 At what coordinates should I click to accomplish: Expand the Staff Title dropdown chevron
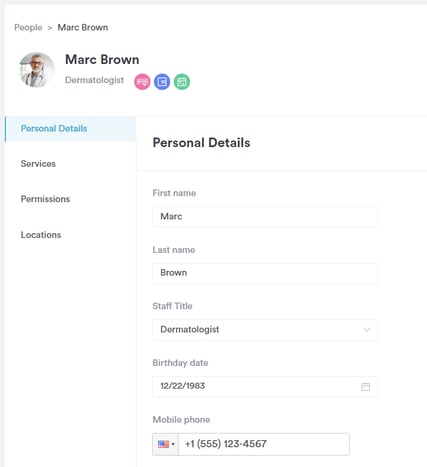point(367,330)
